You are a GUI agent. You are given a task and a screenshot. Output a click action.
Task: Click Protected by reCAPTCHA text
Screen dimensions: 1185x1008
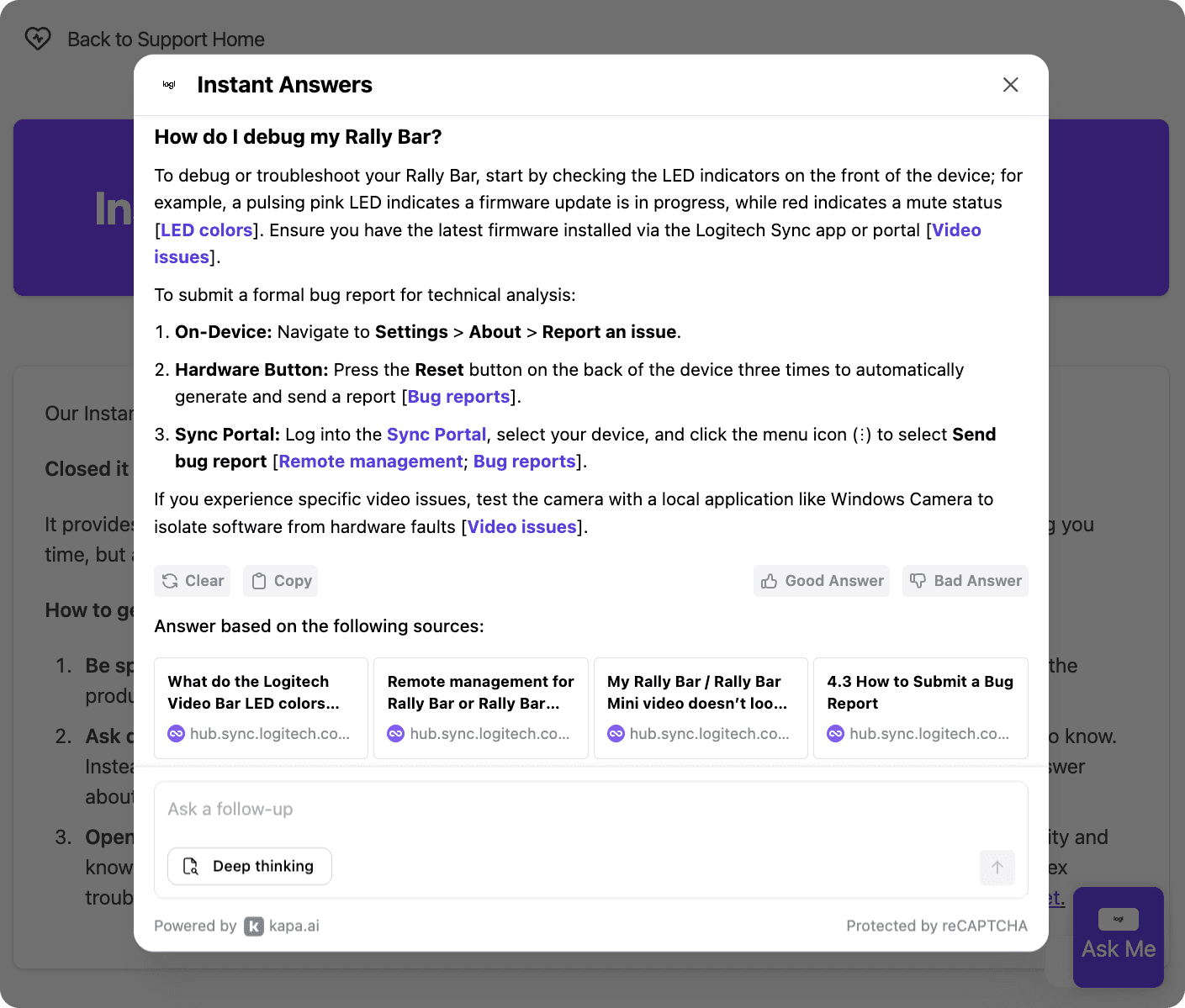click(x=937, y=926)
